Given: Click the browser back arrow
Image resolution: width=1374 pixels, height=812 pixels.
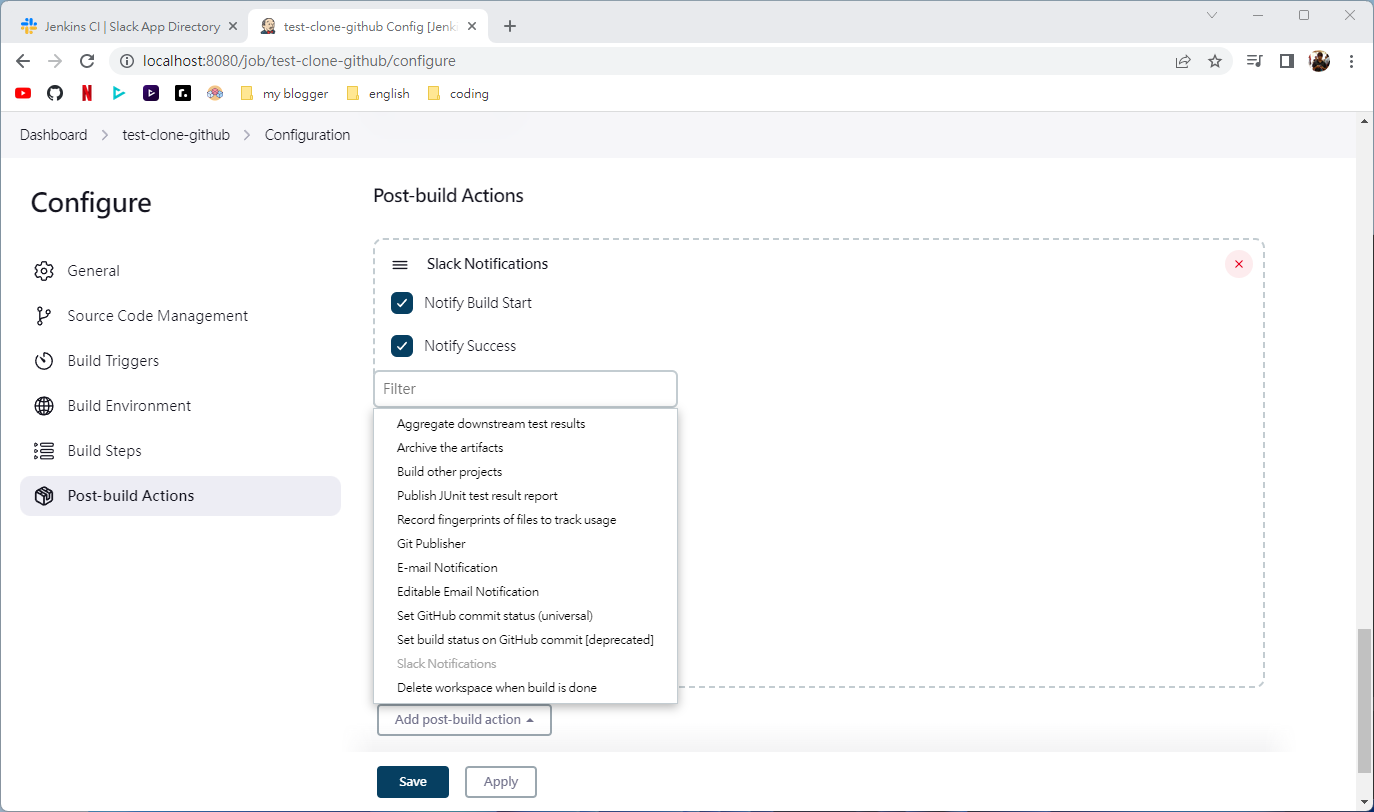Looking at the screenshot, I should point(23,61).
